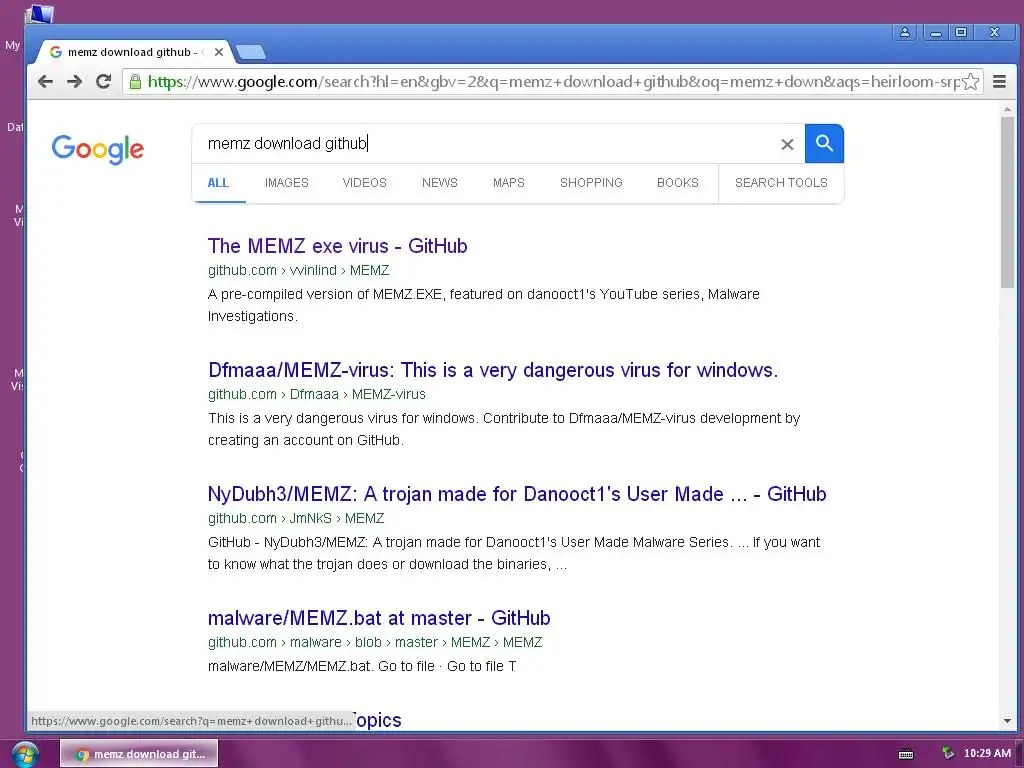Select the Chrome taskbar button

pos(139,754)
